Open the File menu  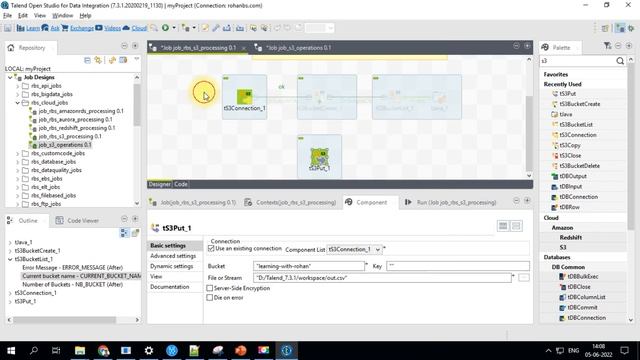(x=7, y=16)
